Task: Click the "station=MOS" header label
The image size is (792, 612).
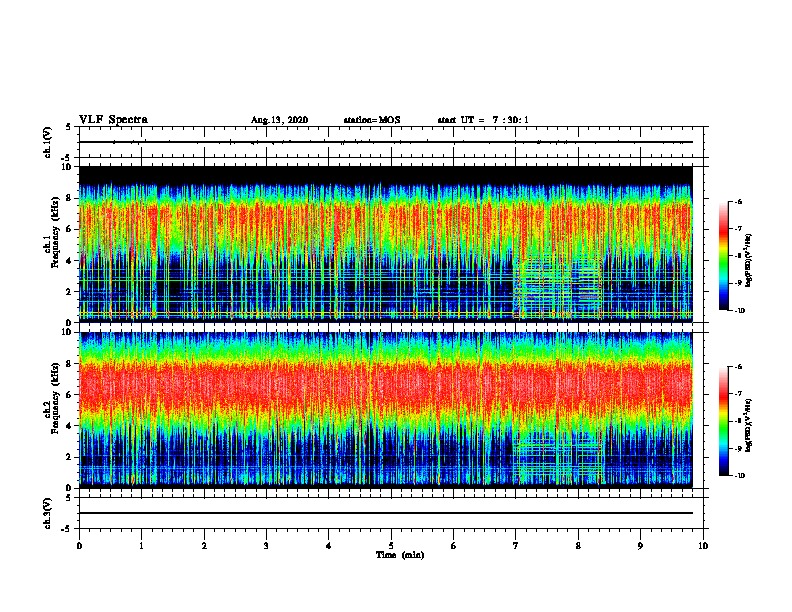Action: click(x=372, y=120)
